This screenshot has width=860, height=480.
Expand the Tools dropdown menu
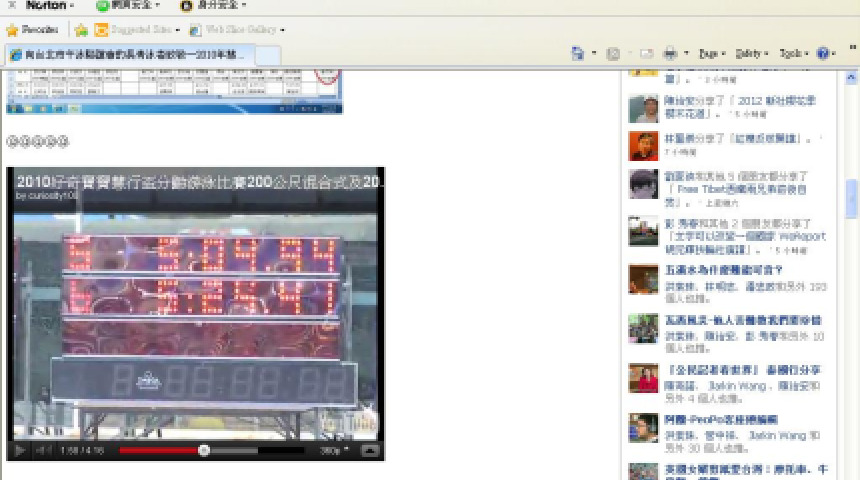coord(792,53)
